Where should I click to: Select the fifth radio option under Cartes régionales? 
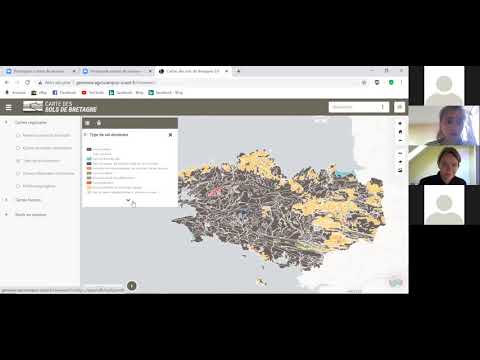pos(18,186)
